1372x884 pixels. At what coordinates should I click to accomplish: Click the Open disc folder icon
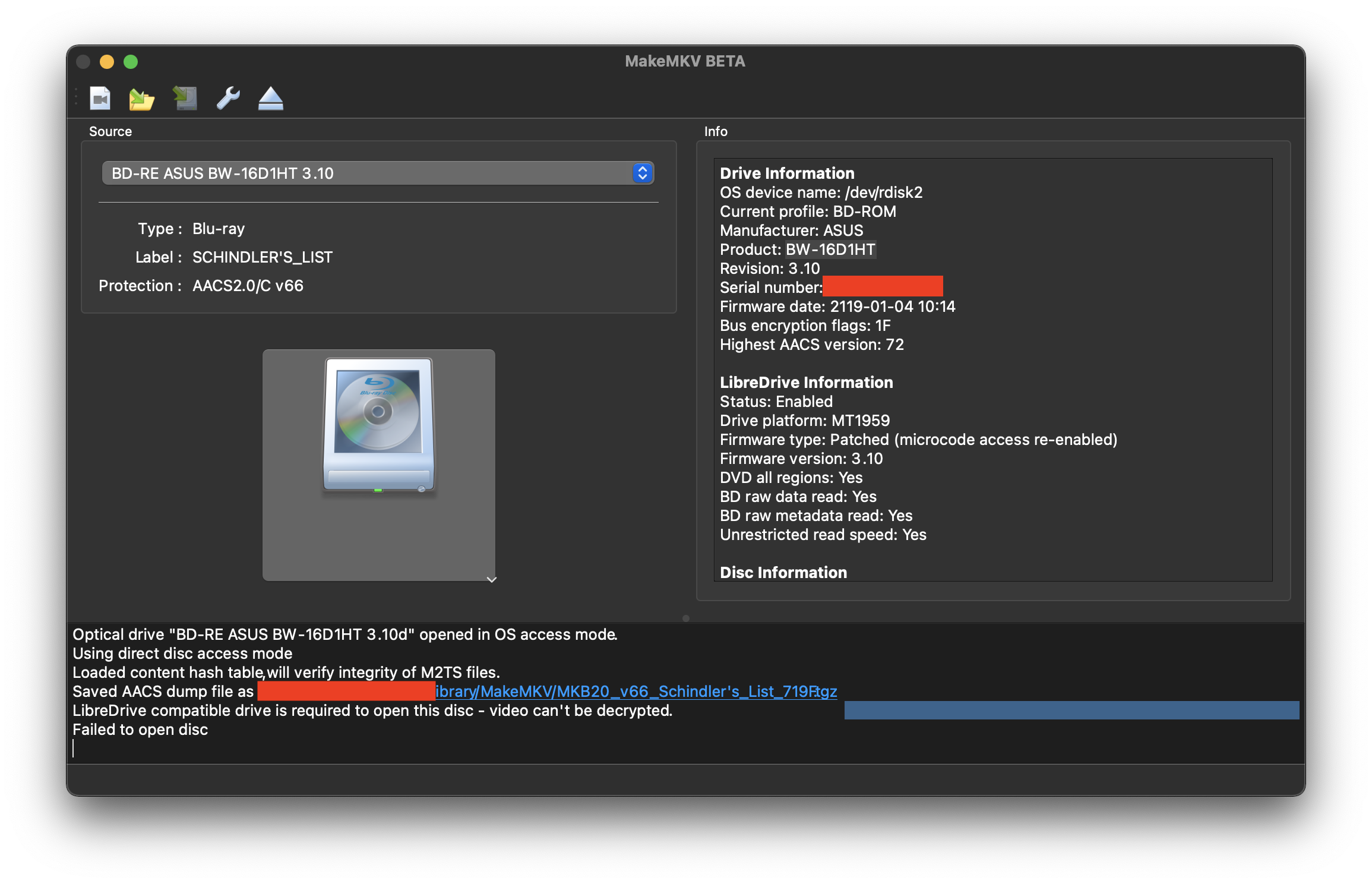[141, 98]
